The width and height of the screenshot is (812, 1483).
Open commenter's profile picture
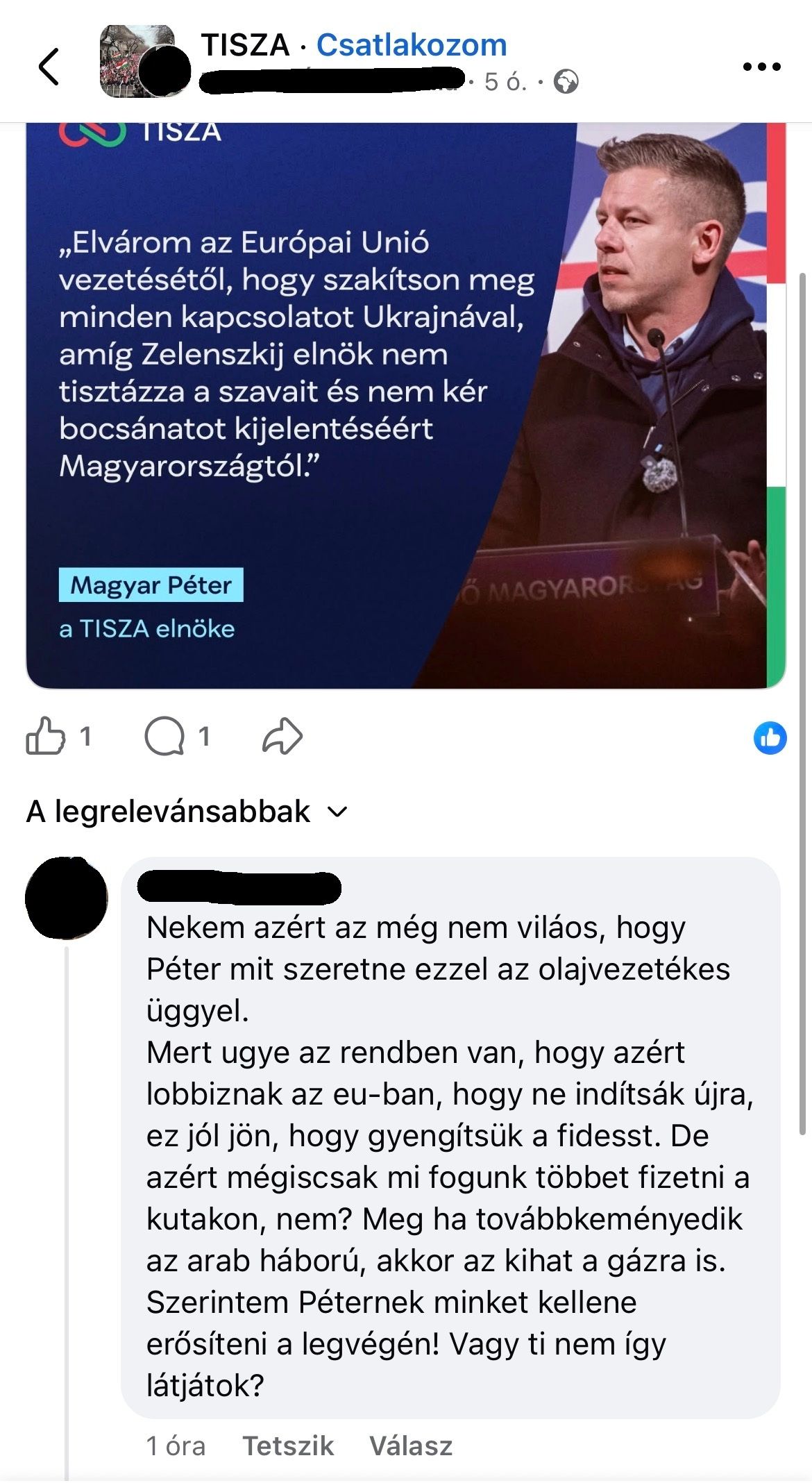(67, 898)
